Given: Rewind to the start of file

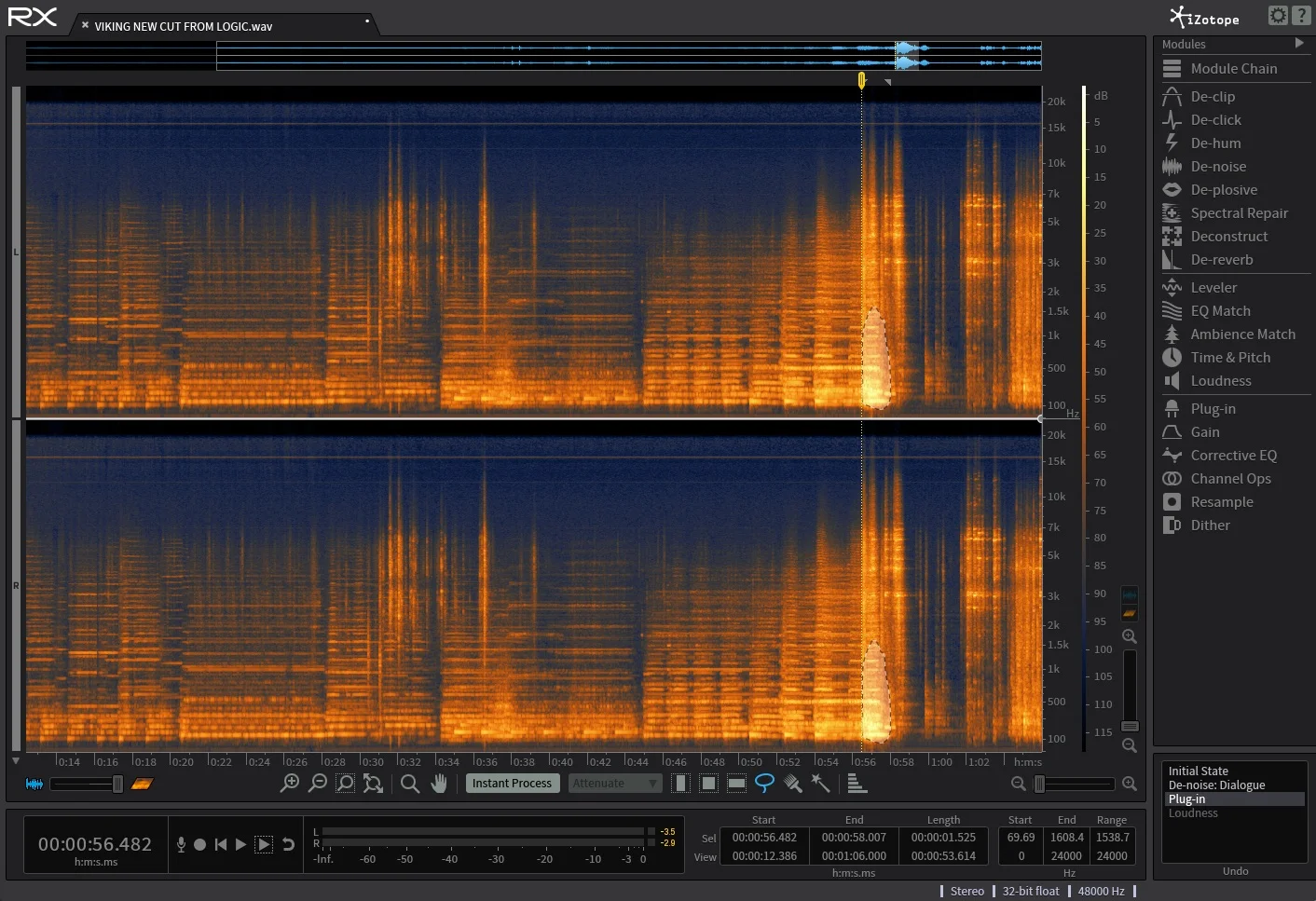Looking at the screenshot, I should 221,844.
